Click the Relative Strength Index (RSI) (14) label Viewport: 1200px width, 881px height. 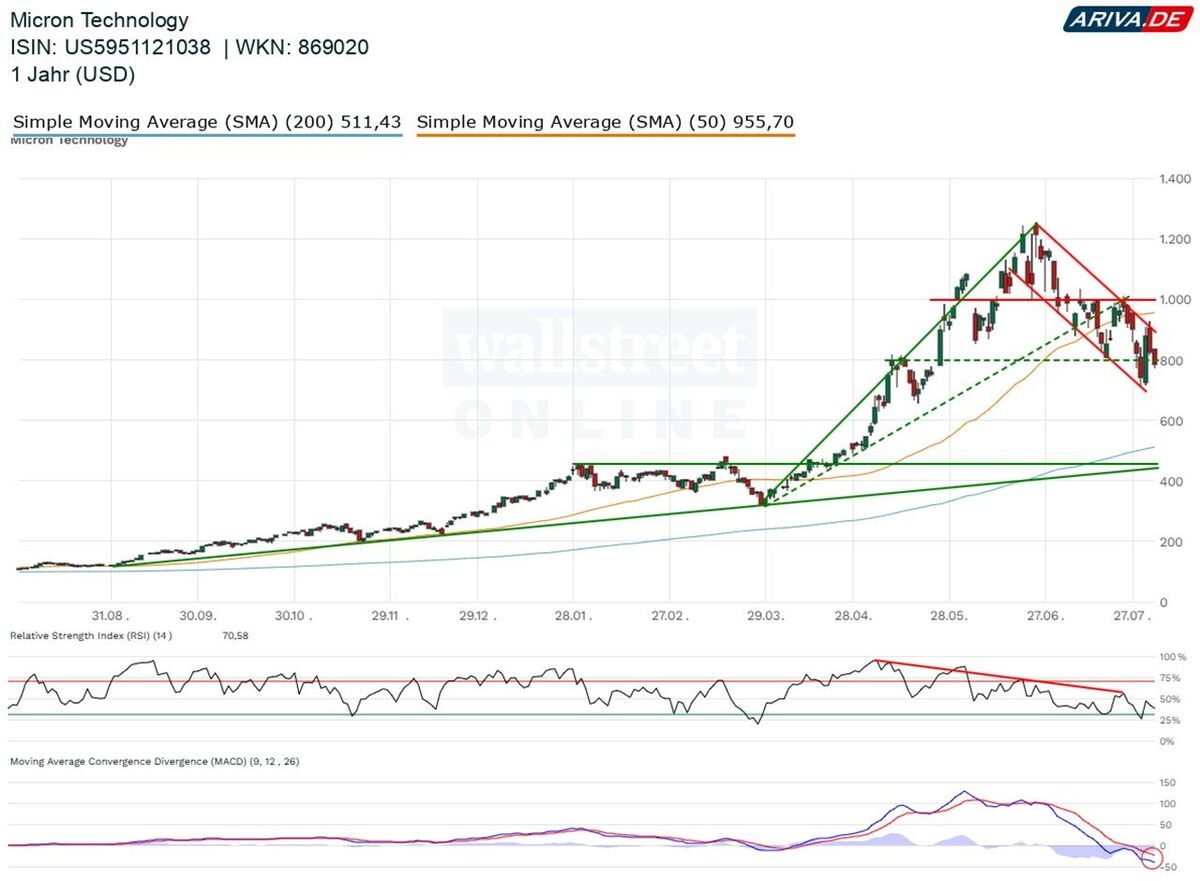click(91, 635)
